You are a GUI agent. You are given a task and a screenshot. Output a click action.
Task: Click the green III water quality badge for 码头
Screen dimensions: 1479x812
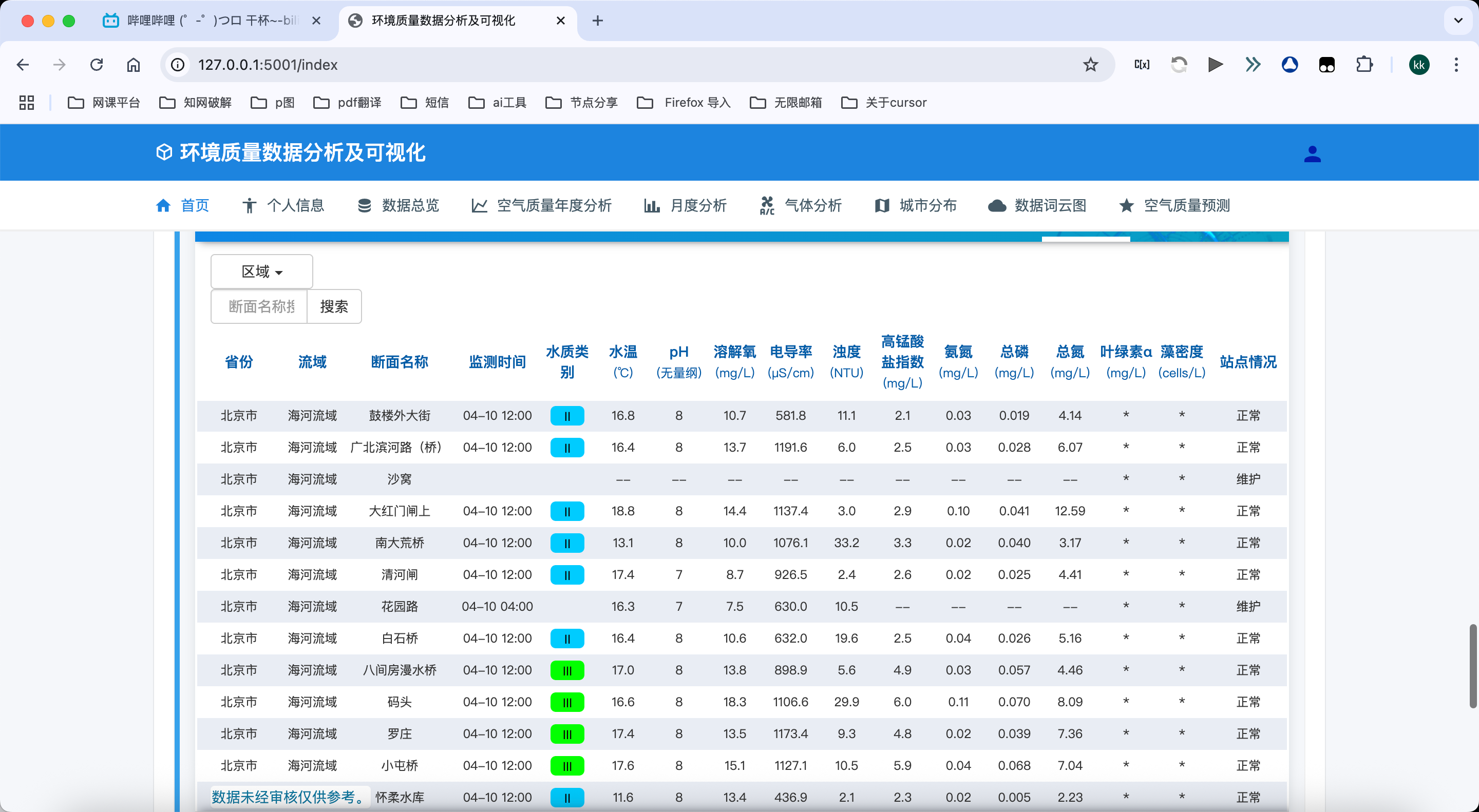tap(566, 702)
